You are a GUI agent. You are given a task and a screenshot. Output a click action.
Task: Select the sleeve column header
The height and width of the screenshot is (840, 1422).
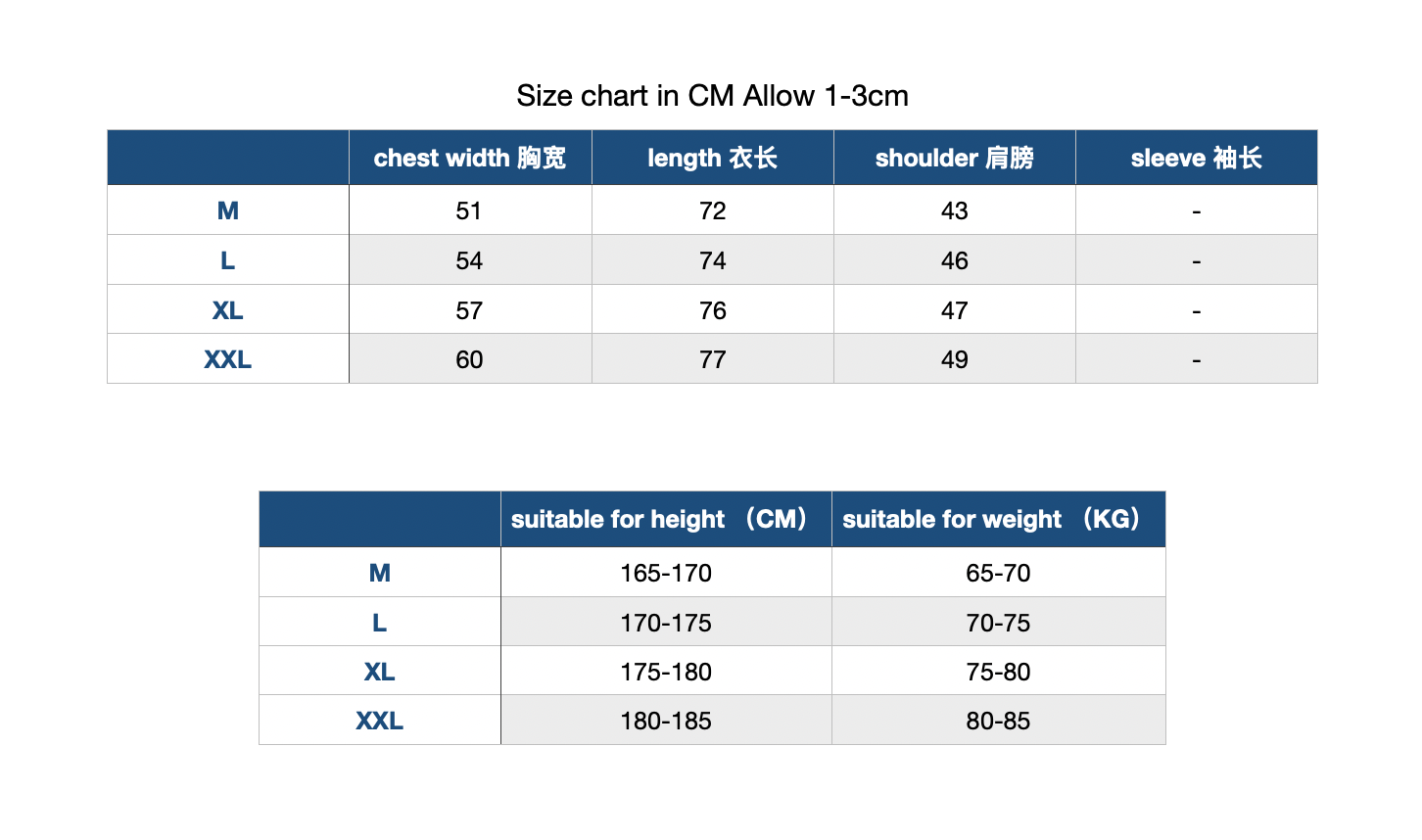click(1196, 158)
